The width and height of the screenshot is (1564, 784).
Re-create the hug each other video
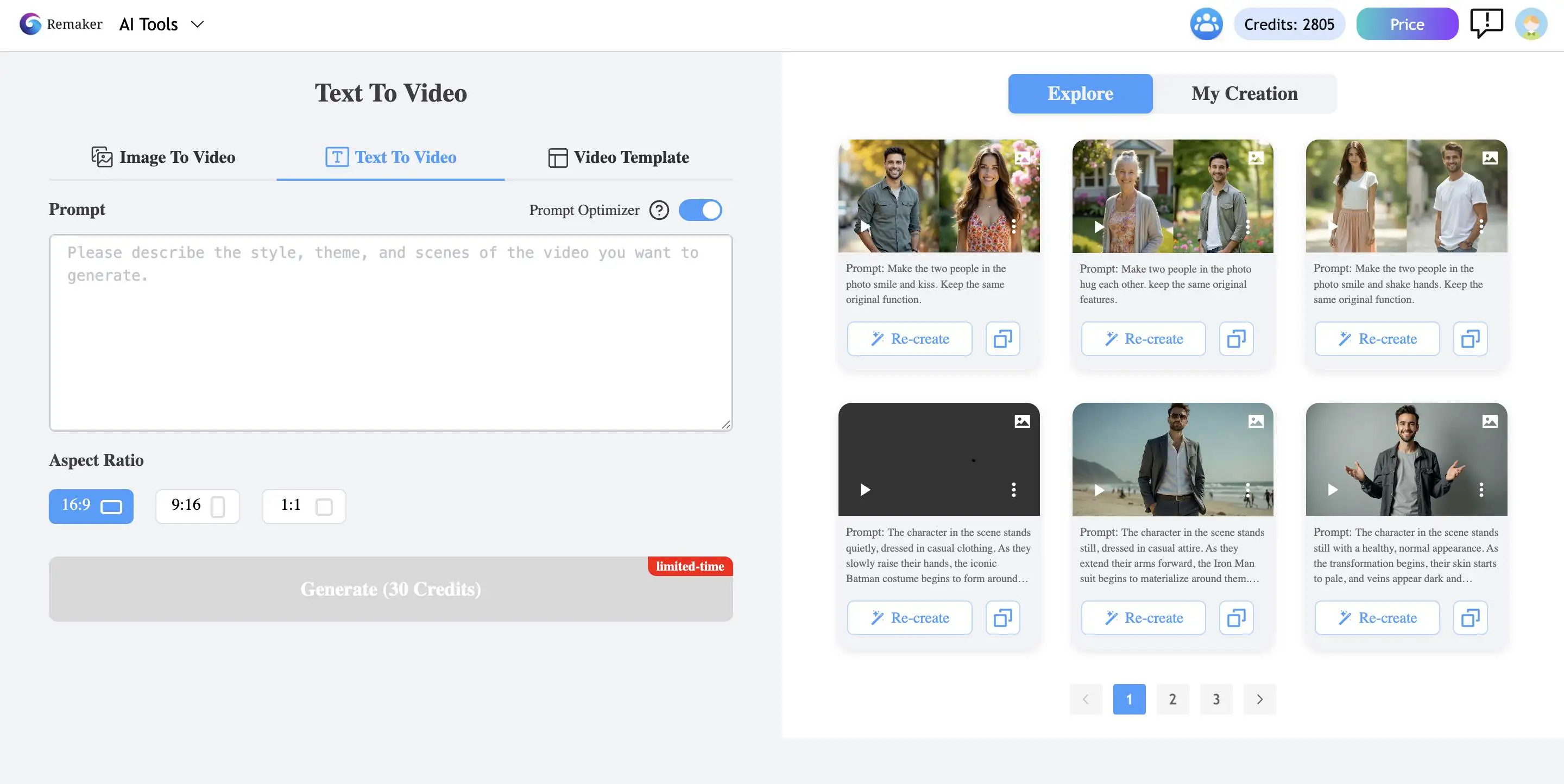point(1143,339)
